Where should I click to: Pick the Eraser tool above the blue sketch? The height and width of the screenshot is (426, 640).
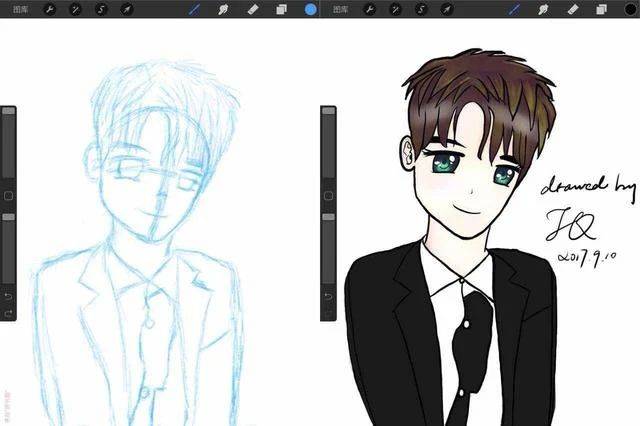coord(253,9)
